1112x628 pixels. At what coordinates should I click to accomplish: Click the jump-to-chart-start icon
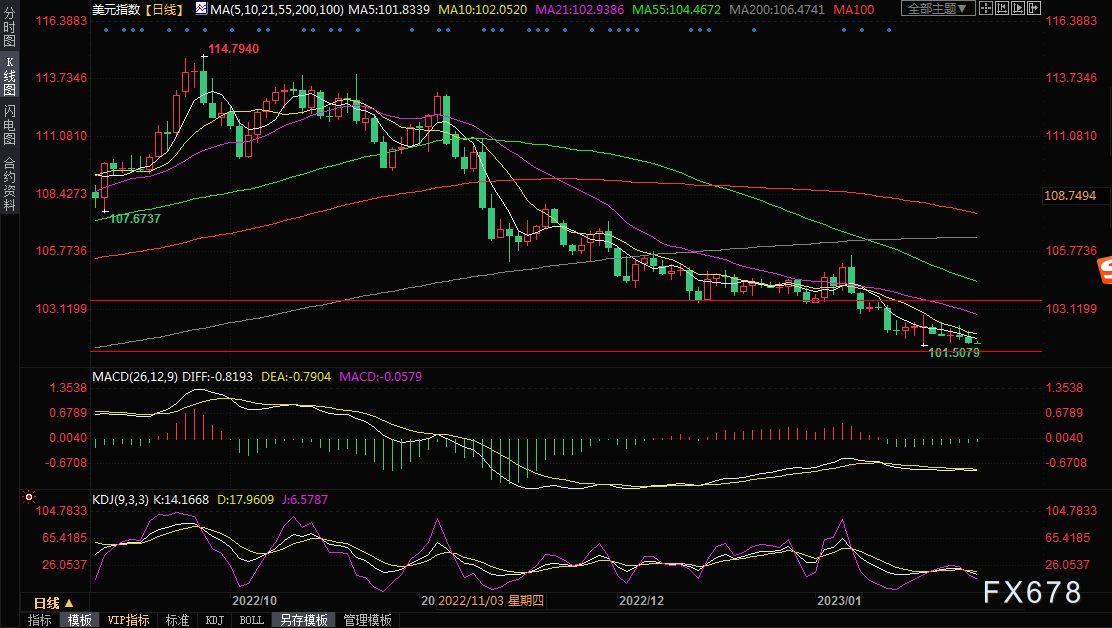pyautogui.click(x=1002, y=8)
